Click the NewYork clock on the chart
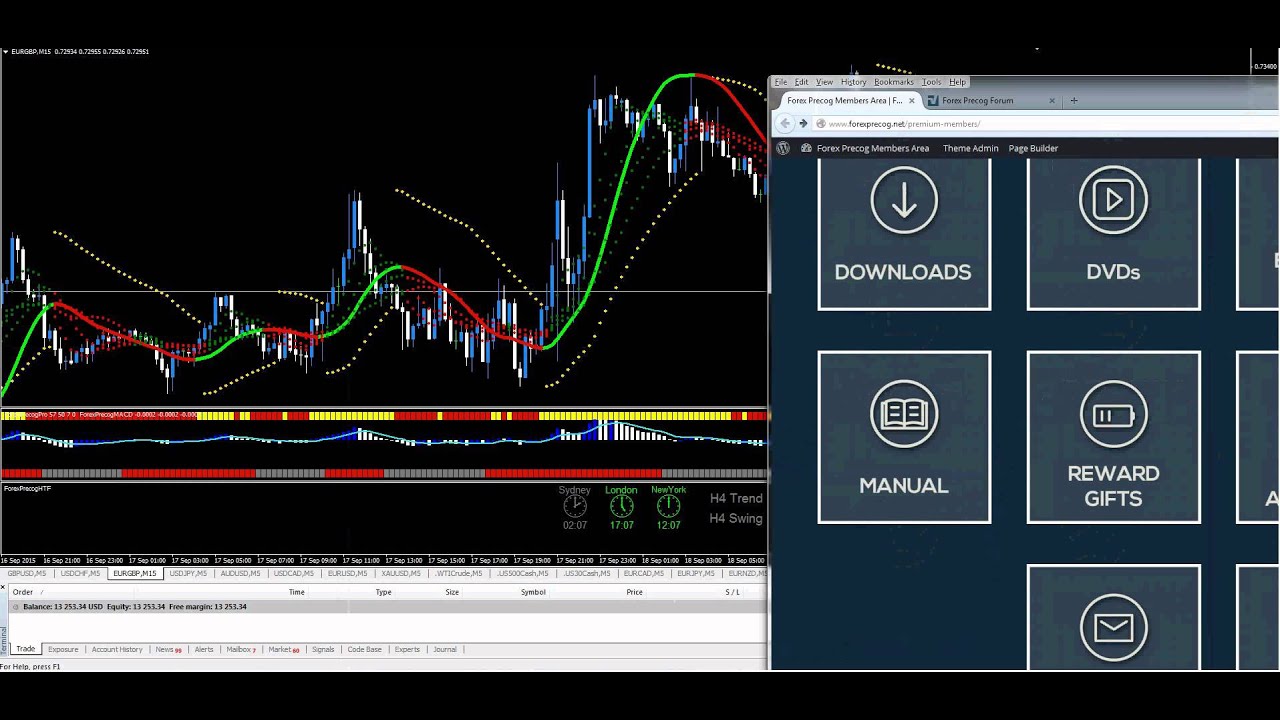 click(x=668, y=506)
